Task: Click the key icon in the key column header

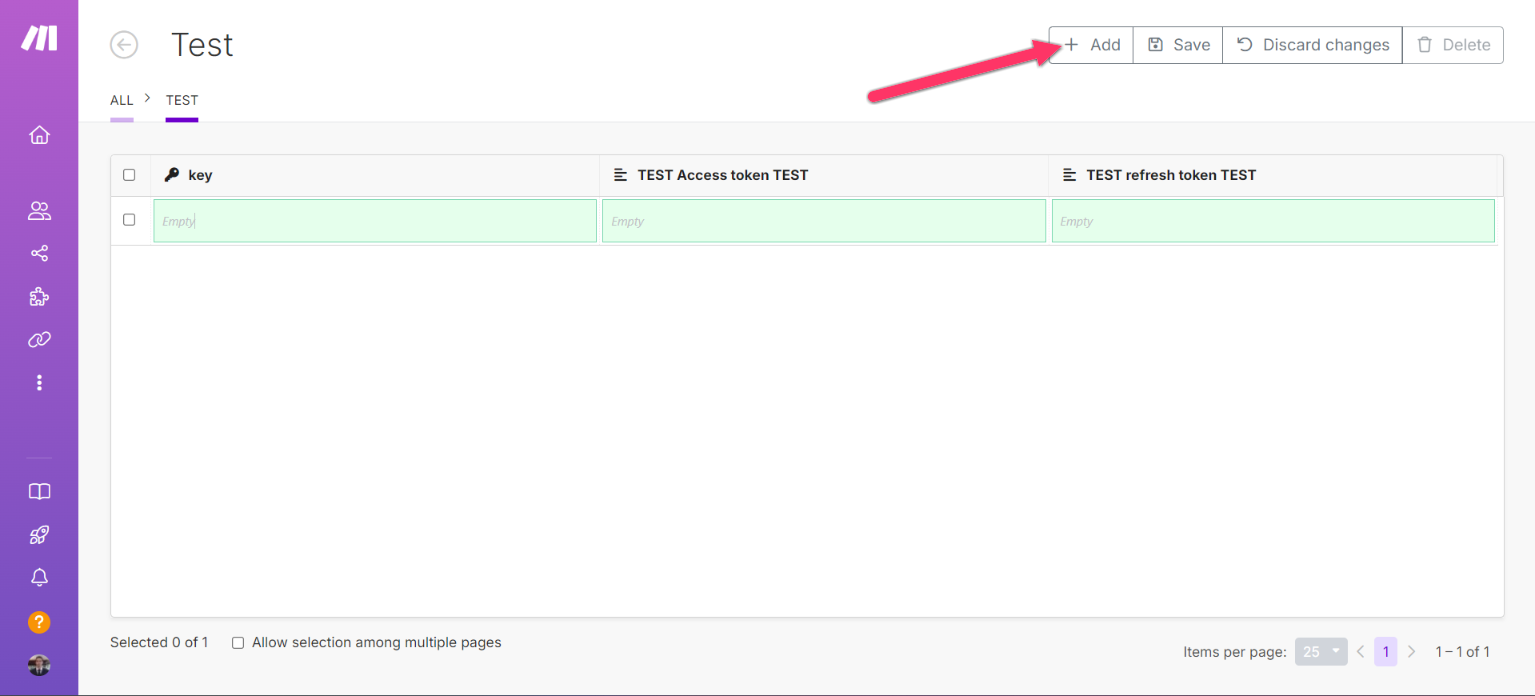Action: 171,175
